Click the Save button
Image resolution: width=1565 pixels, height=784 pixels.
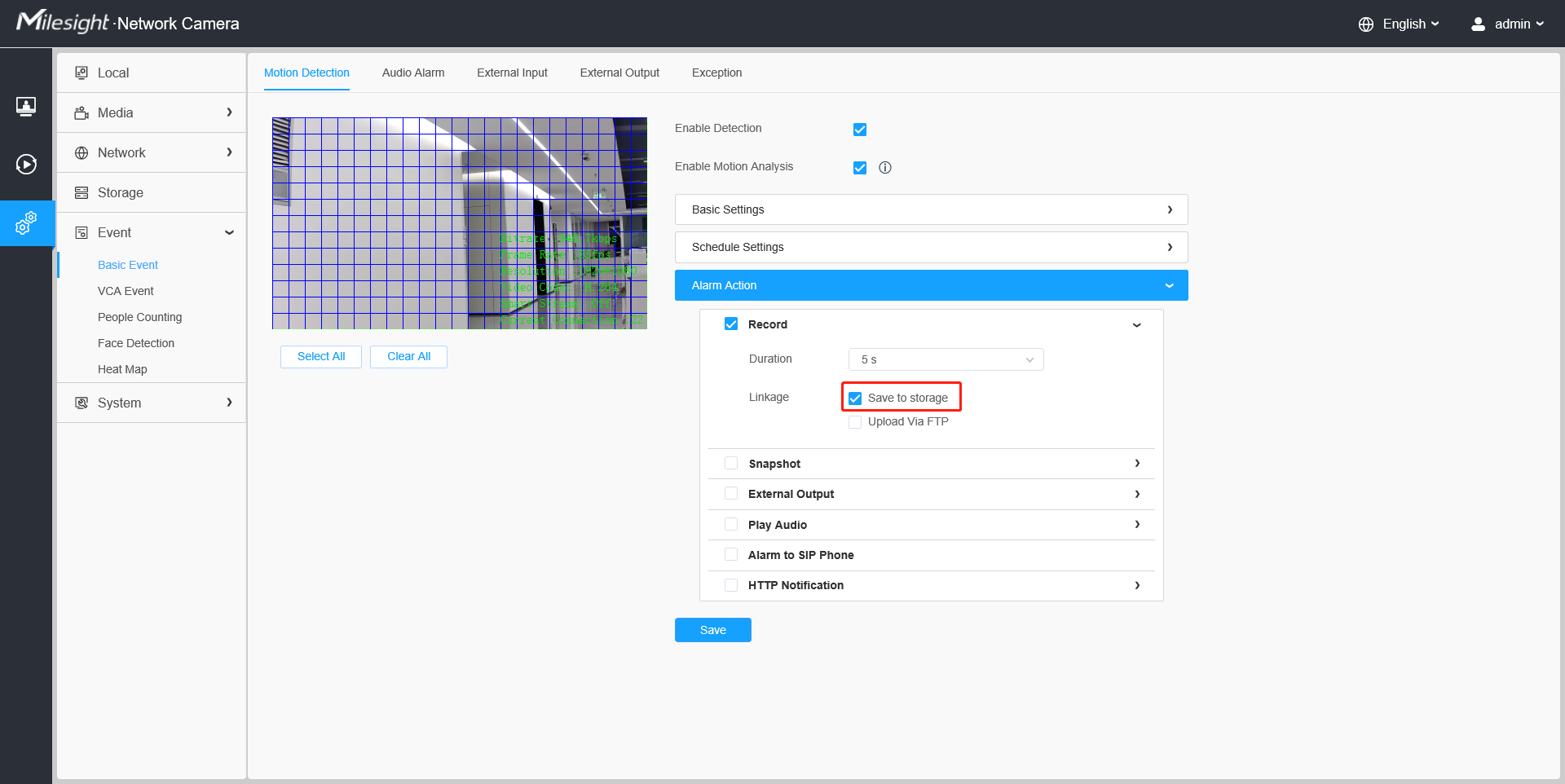click(713, 630)
